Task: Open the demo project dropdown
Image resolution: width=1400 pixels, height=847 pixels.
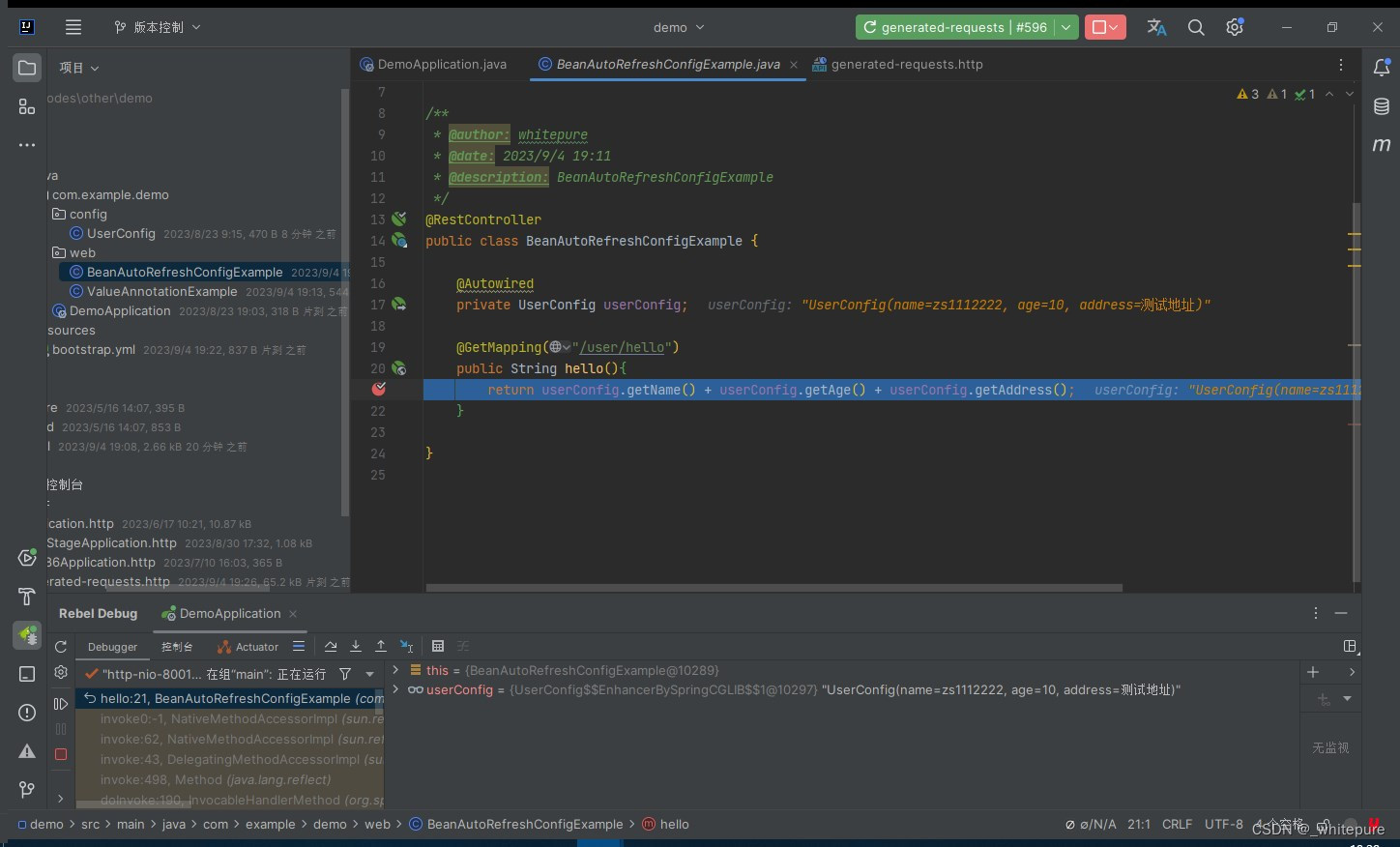Action: coord(679,27)
